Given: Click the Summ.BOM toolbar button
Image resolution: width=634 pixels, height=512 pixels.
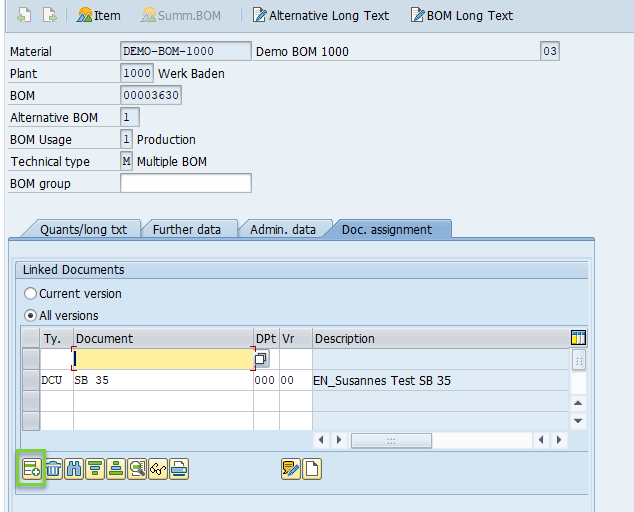Looking at the screenshot, I should [x=181, y=15].
